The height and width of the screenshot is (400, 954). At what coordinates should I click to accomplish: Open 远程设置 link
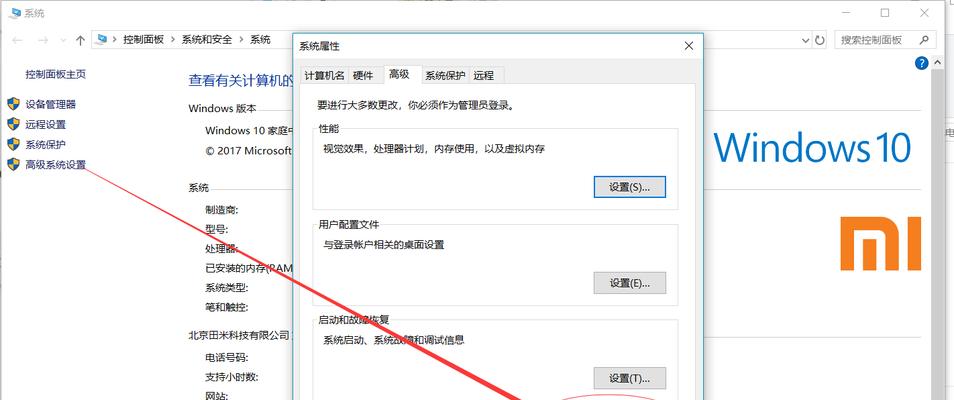pos(46,124)
